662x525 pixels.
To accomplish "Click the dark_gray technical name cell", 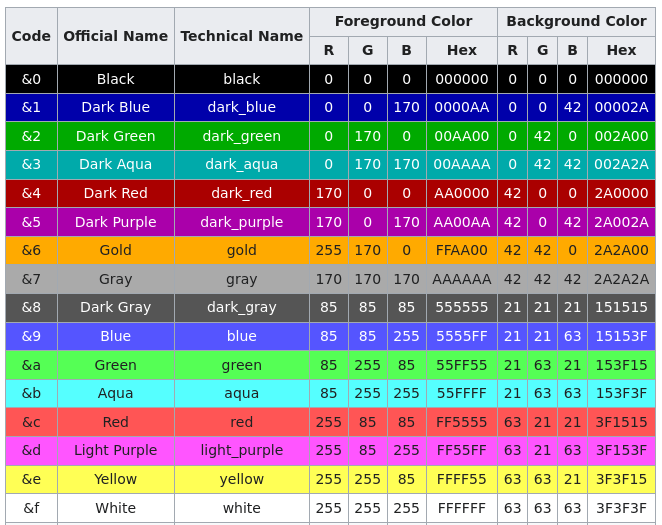I will coord(241,307).
